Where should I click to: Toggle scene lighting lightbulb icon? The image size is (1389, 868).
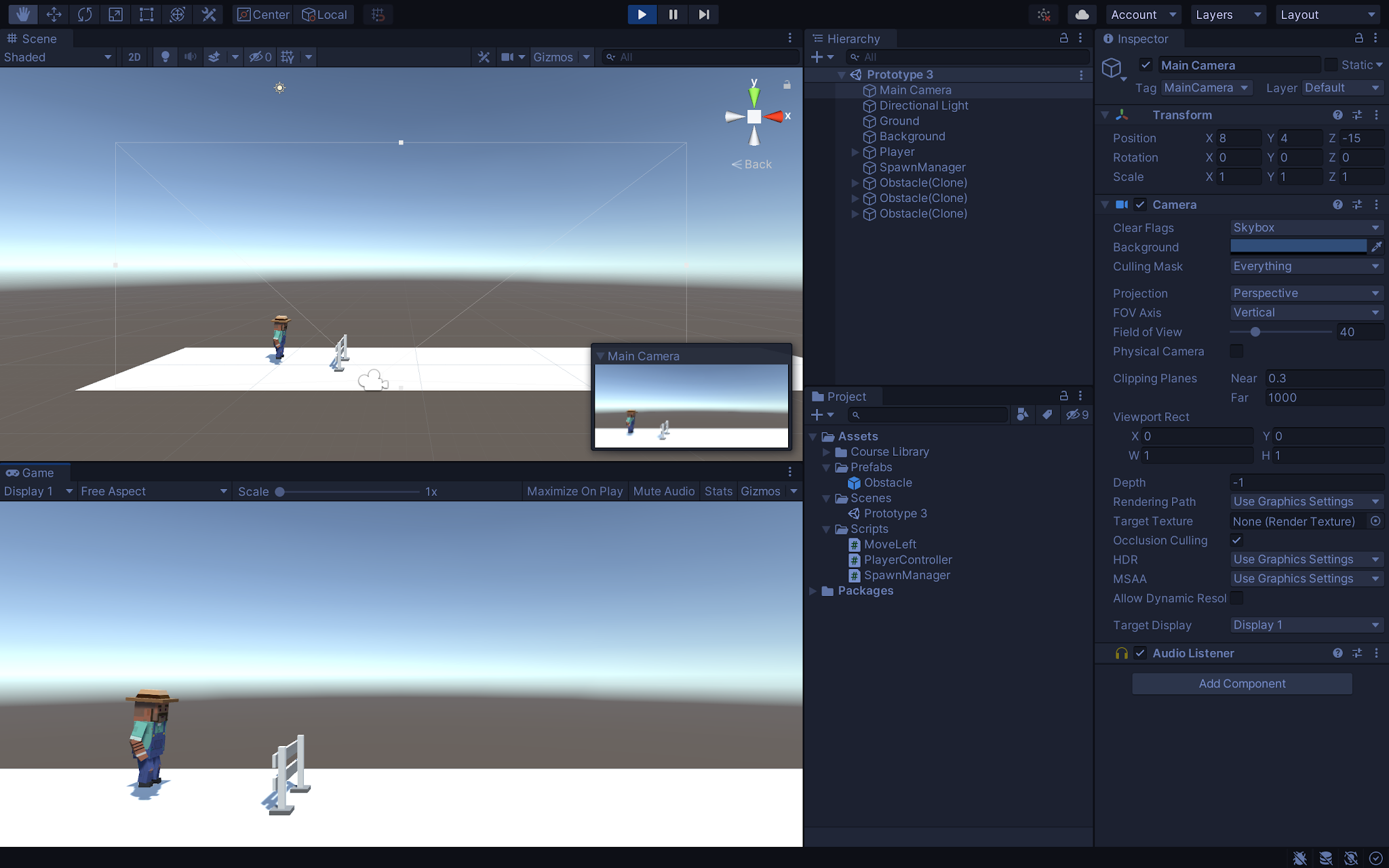pos(165,57)
